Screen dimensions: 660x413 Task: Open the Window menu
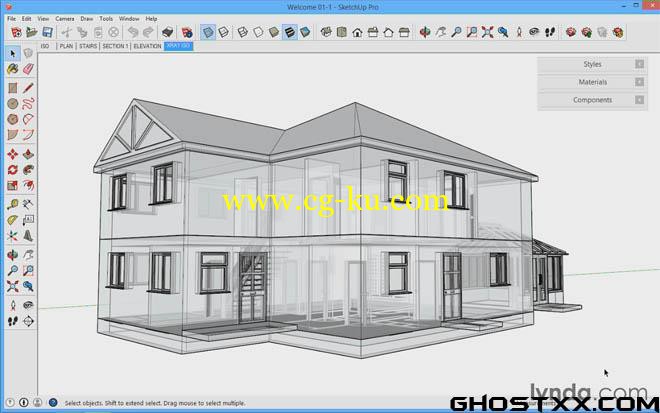129,19
